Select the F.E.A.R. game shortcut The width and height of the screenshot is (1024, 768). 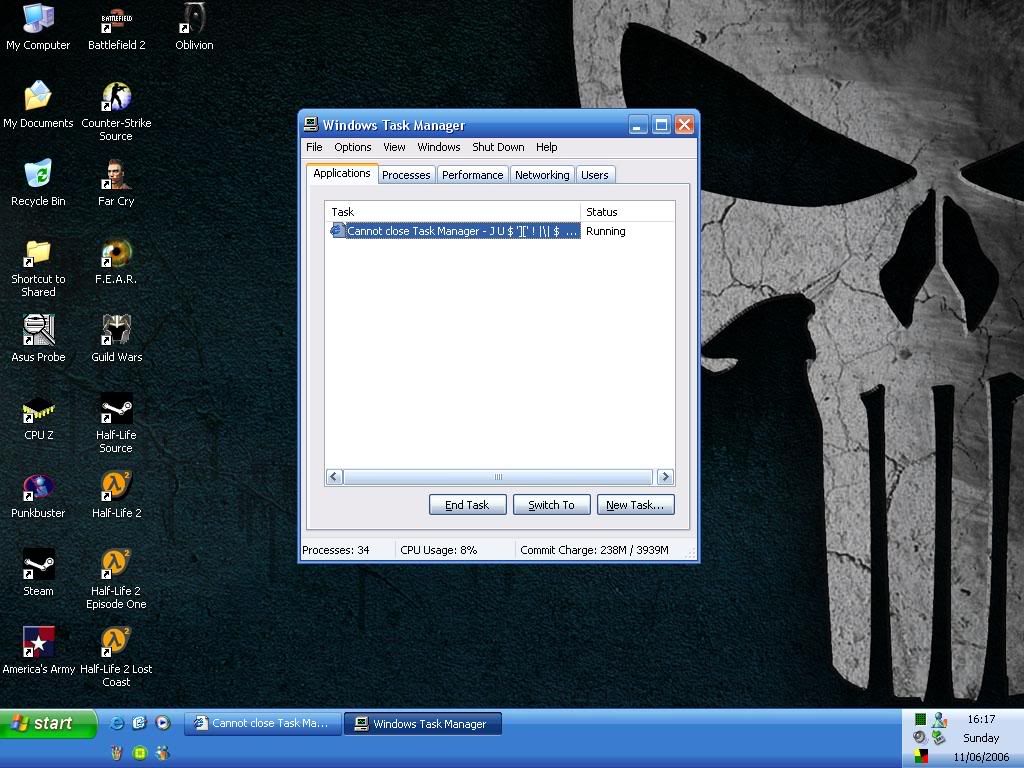tap(116, 261)
